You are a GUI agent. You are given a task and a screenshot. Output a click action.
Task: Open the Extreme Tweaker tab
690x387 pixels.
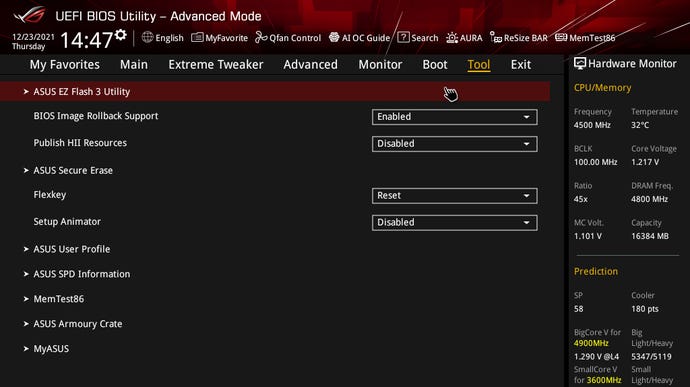click(x=216, y=65)
